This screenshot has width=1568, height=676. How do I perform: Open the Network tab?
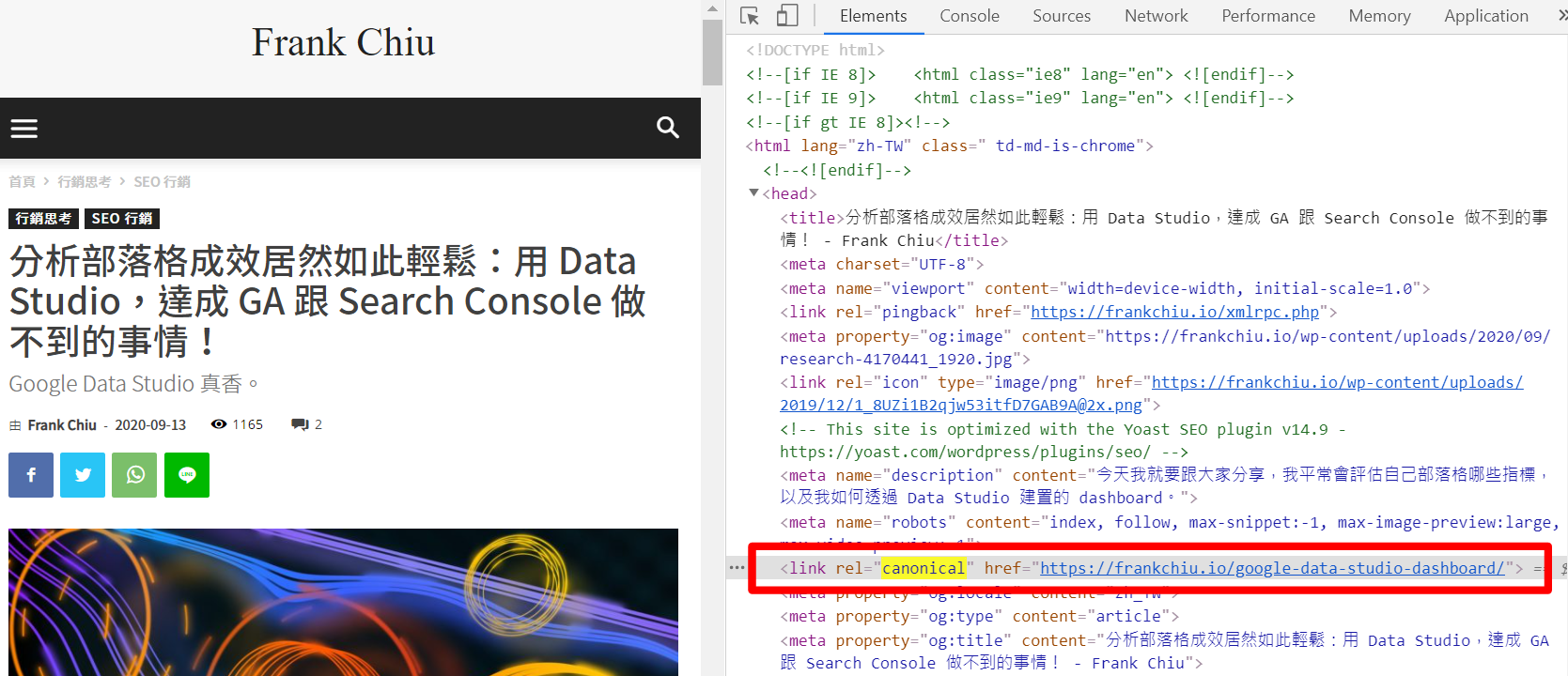[1156, 16]
